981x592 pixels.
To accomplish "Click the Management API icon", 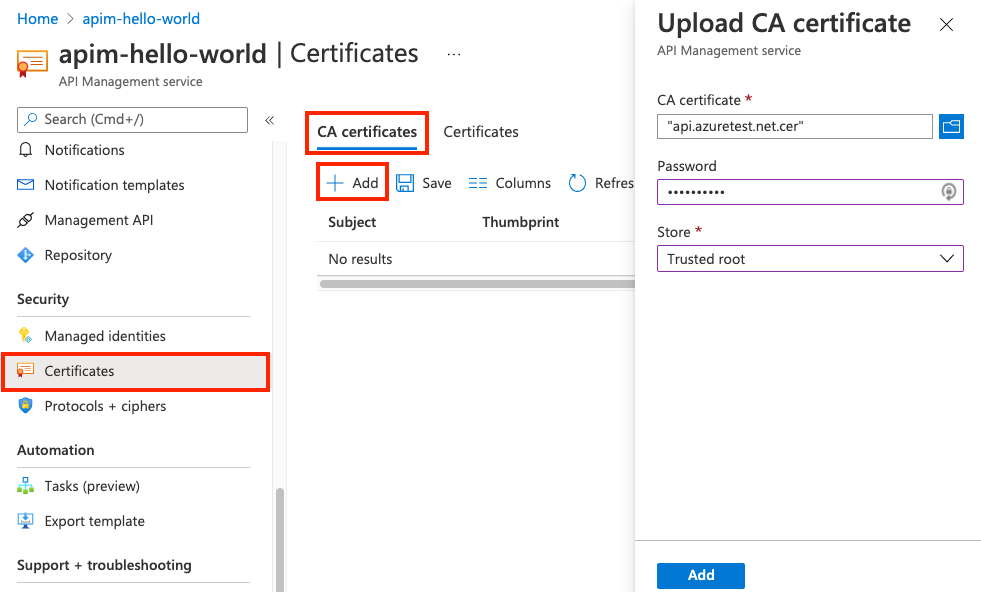I will point(26,220).
